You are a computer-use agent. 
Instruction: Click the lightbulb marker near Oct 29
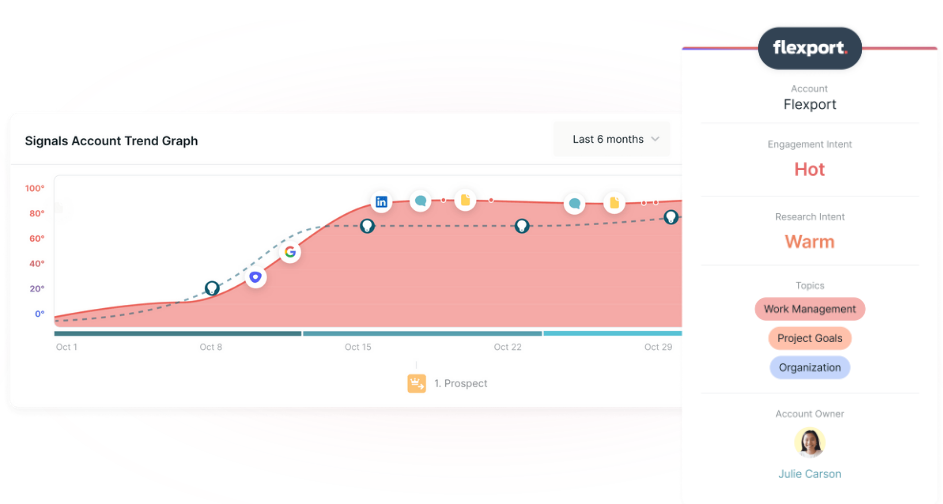pos(671,217)
